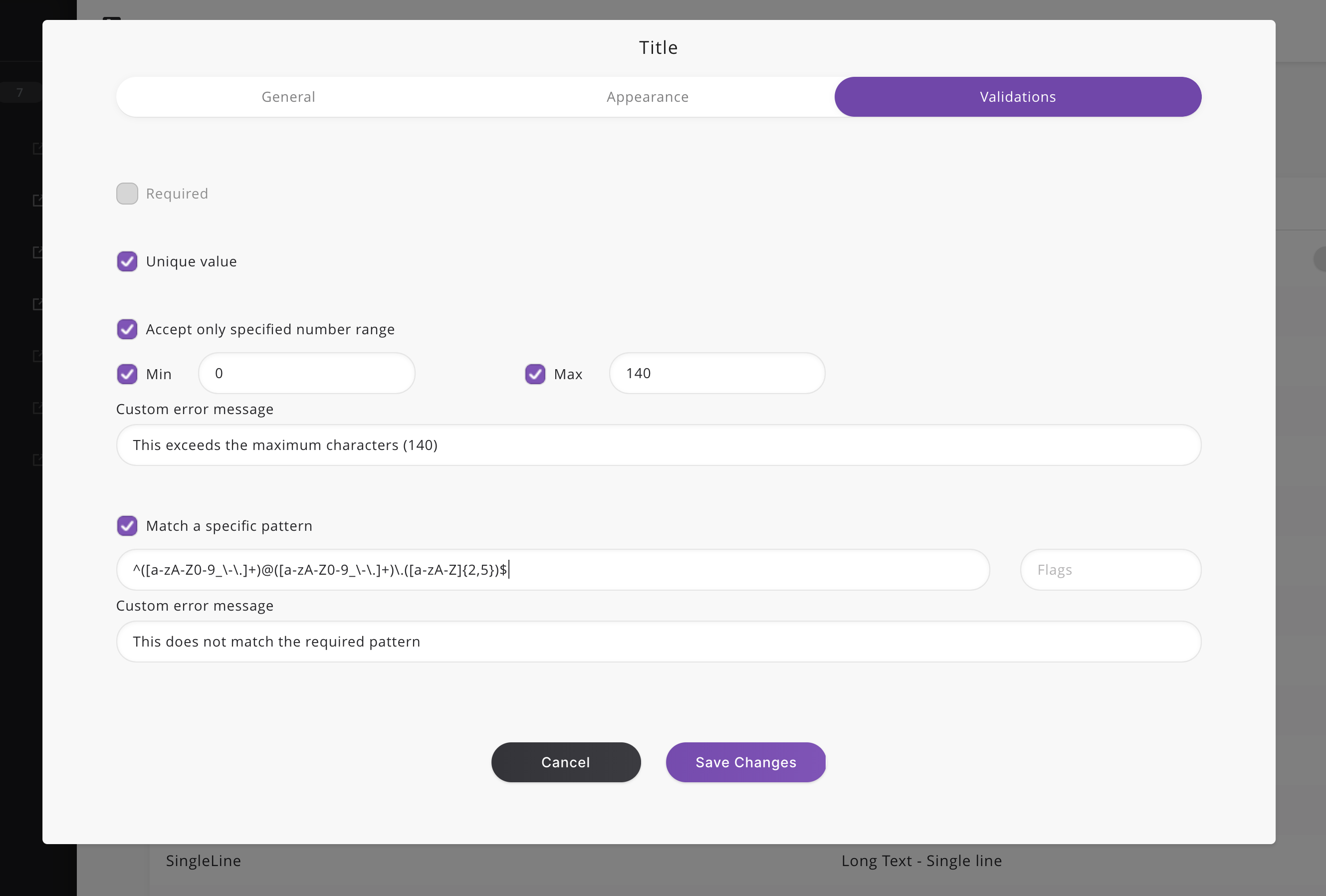Viewport: 1326px width, 896px height.
Task: Click the regex pattern input field
Action: pyautogui.click(x=552, y=570)
